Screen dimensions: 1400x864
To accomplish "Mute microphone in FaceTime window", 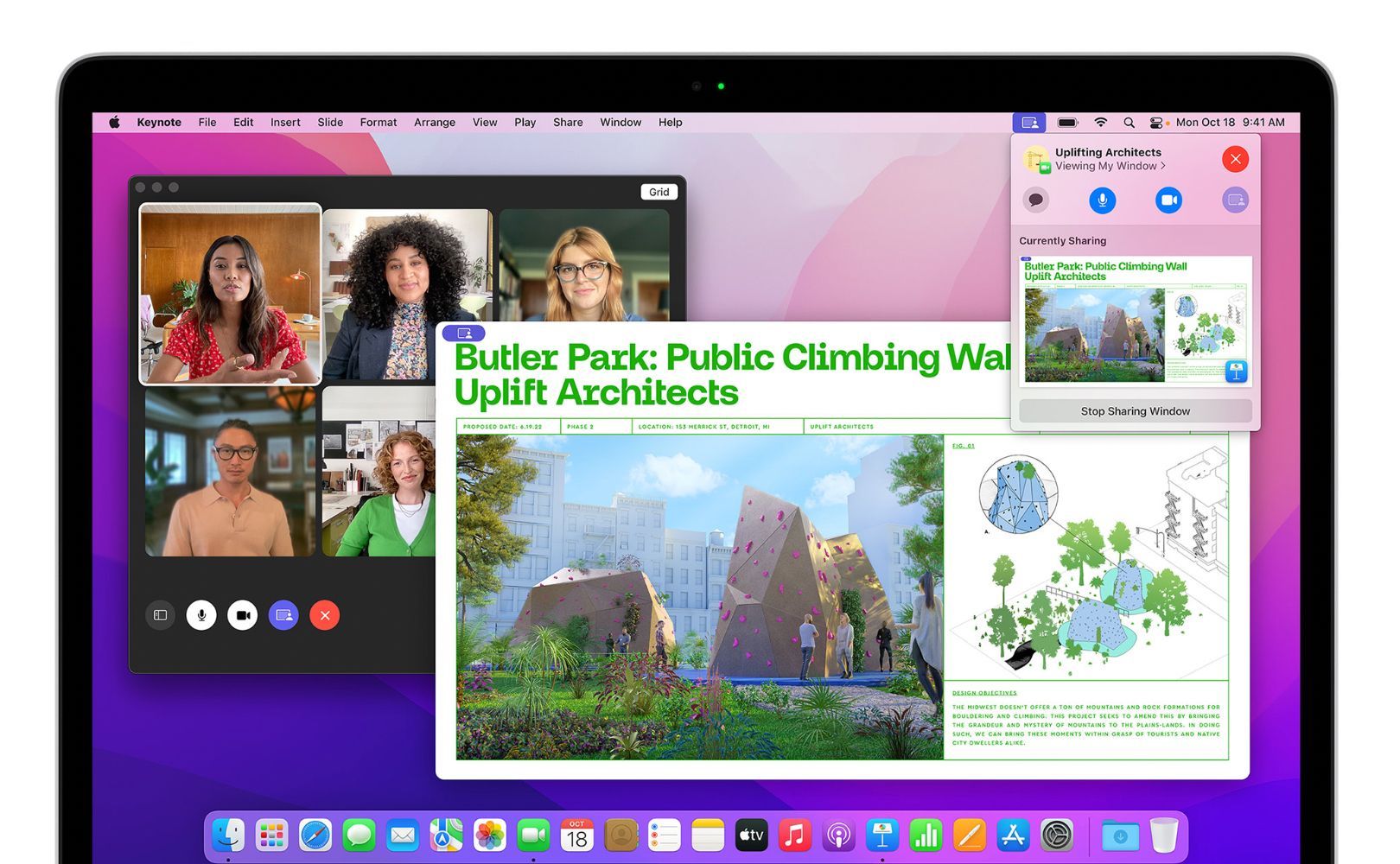I will coord(201,615).
